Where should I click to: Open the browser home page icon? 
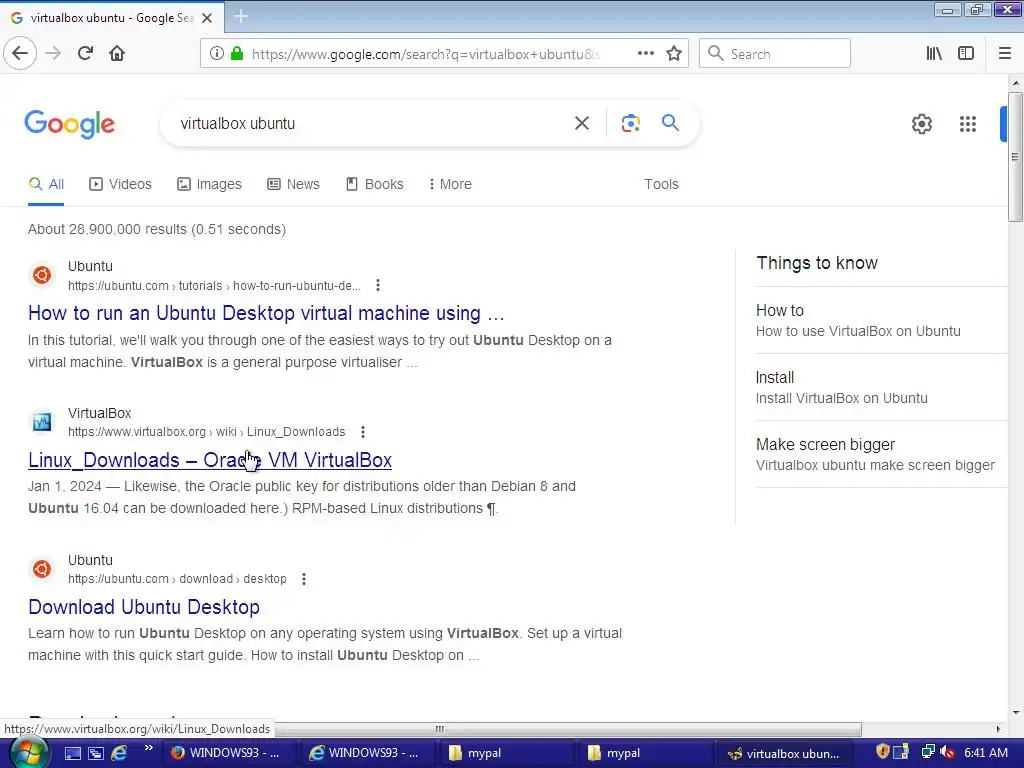pyautogui.click(x=117, y=54)
